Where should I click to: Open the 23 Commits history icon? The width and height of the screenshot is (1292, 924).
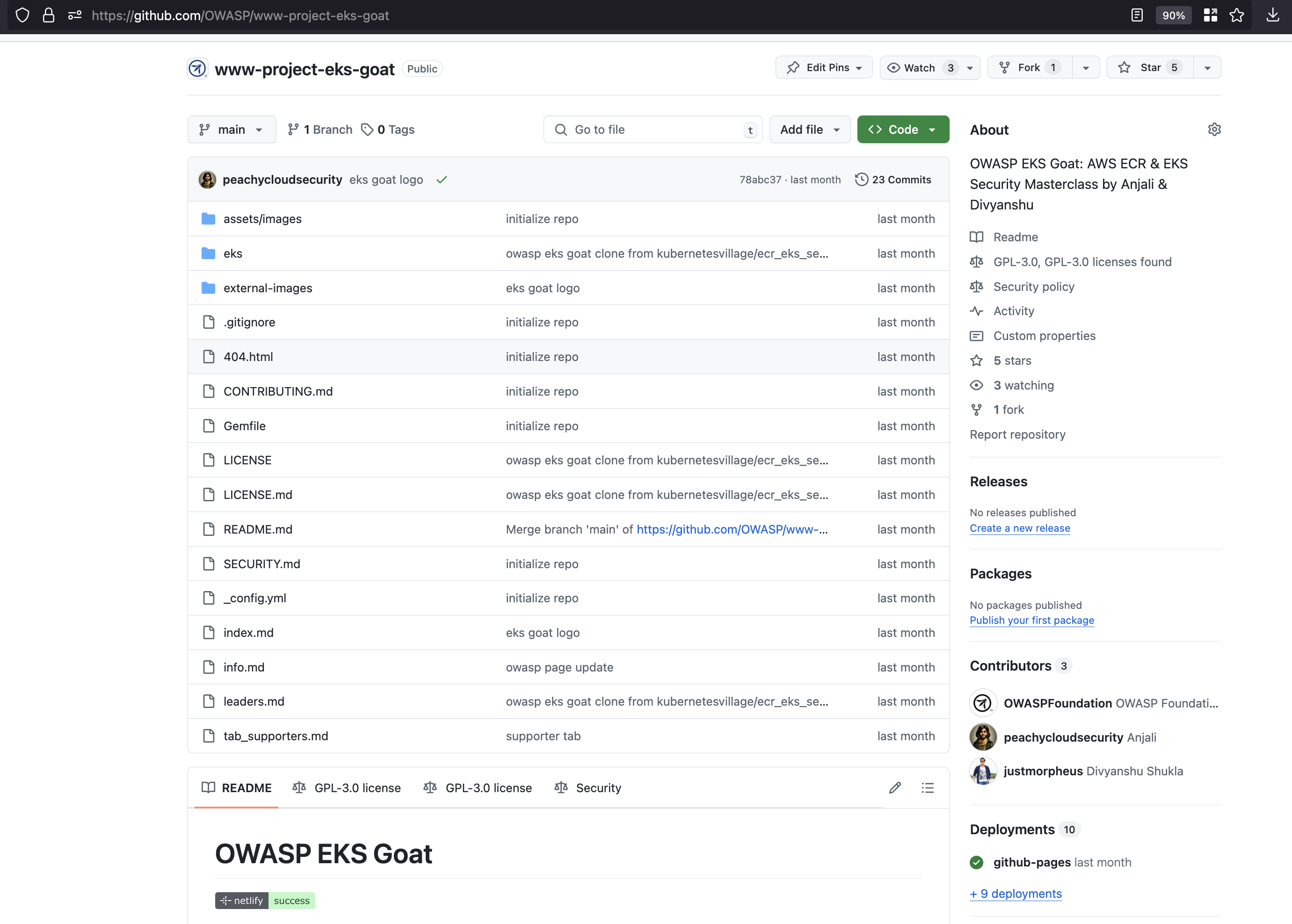click(861, 180)
